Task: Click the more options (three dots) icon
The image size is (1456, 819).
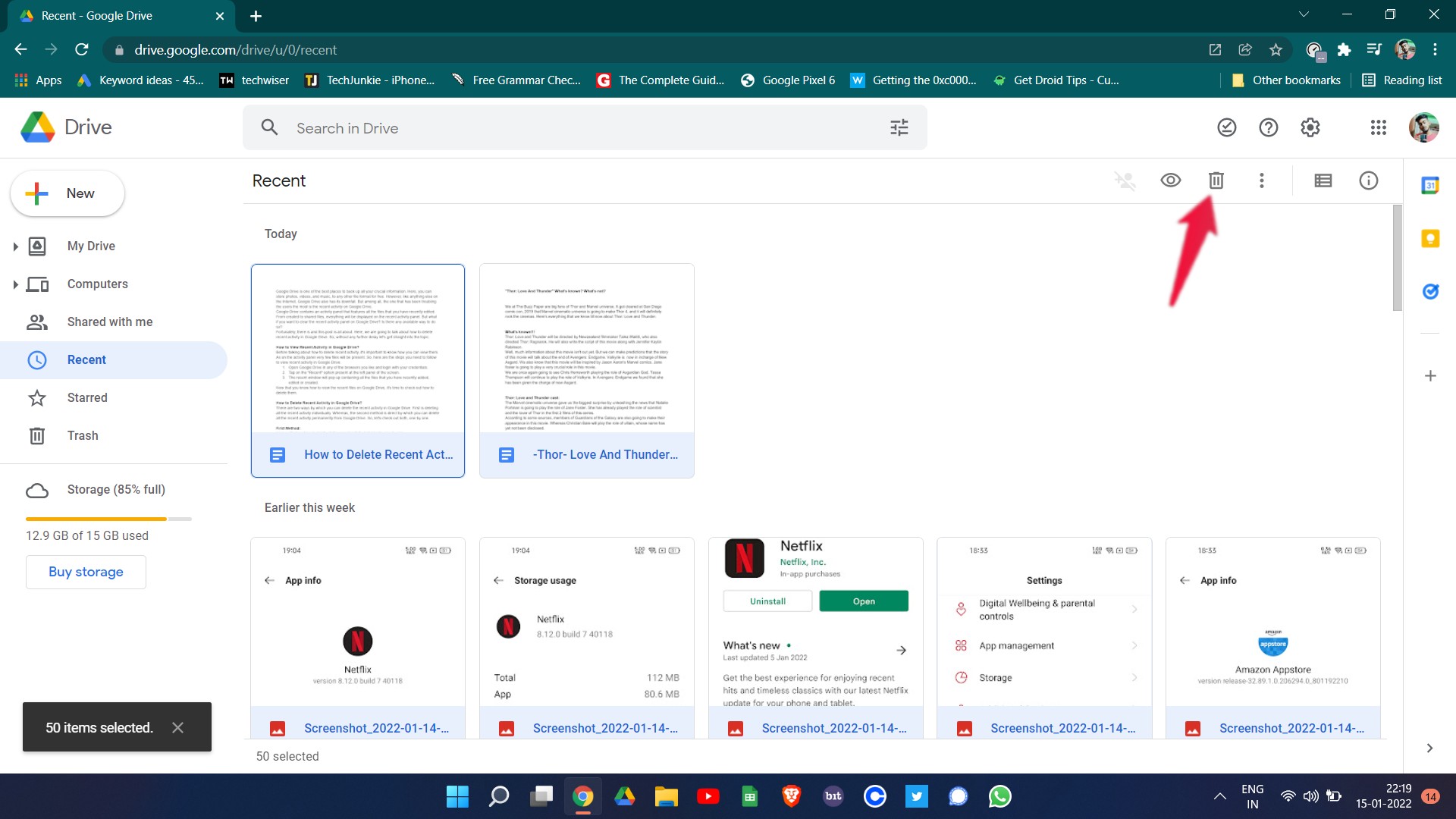Action: point(1262,180)
